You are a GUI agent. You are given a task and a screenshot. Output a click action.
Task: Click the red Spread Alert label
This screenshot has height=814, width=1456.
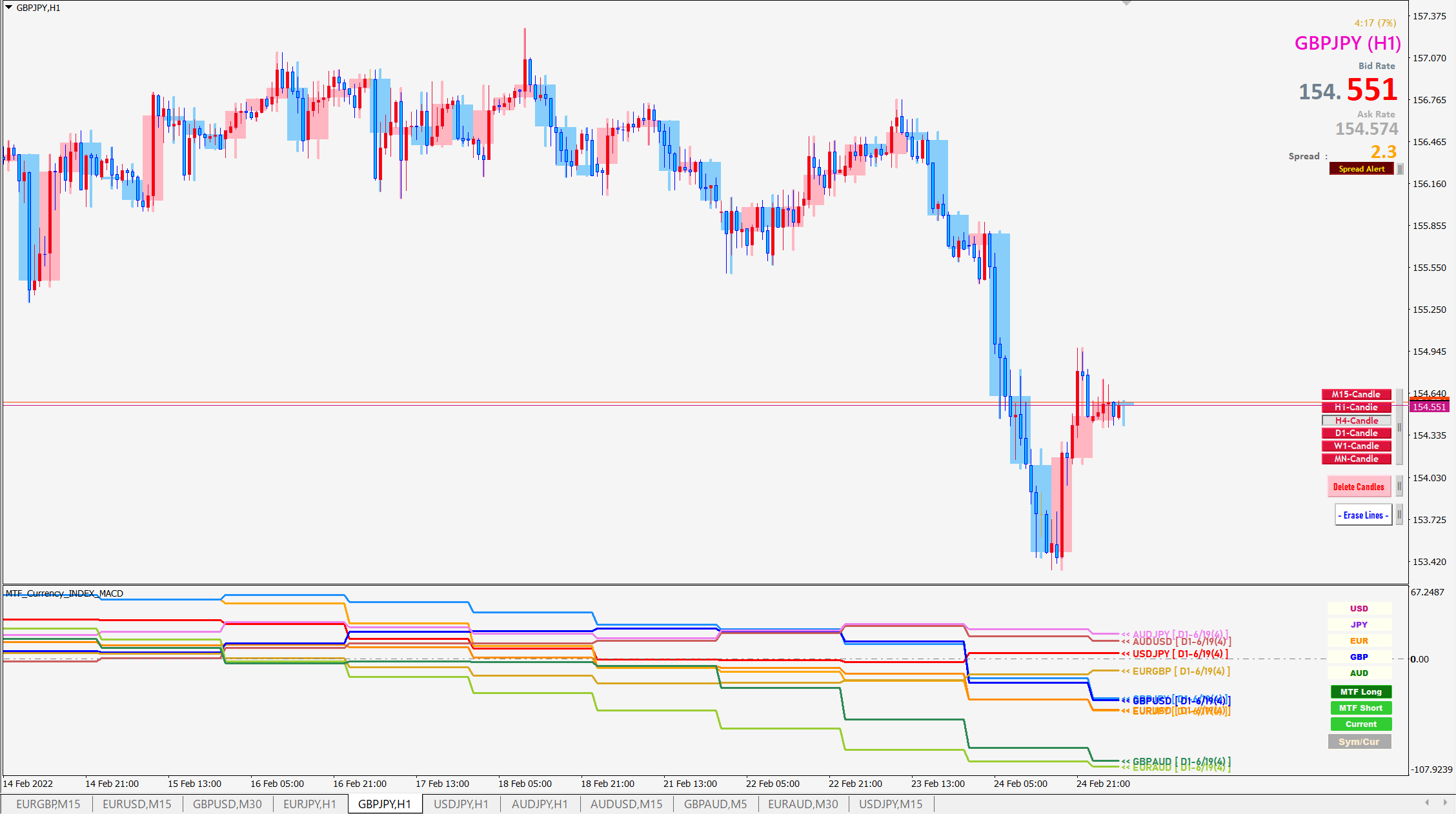1361,169
